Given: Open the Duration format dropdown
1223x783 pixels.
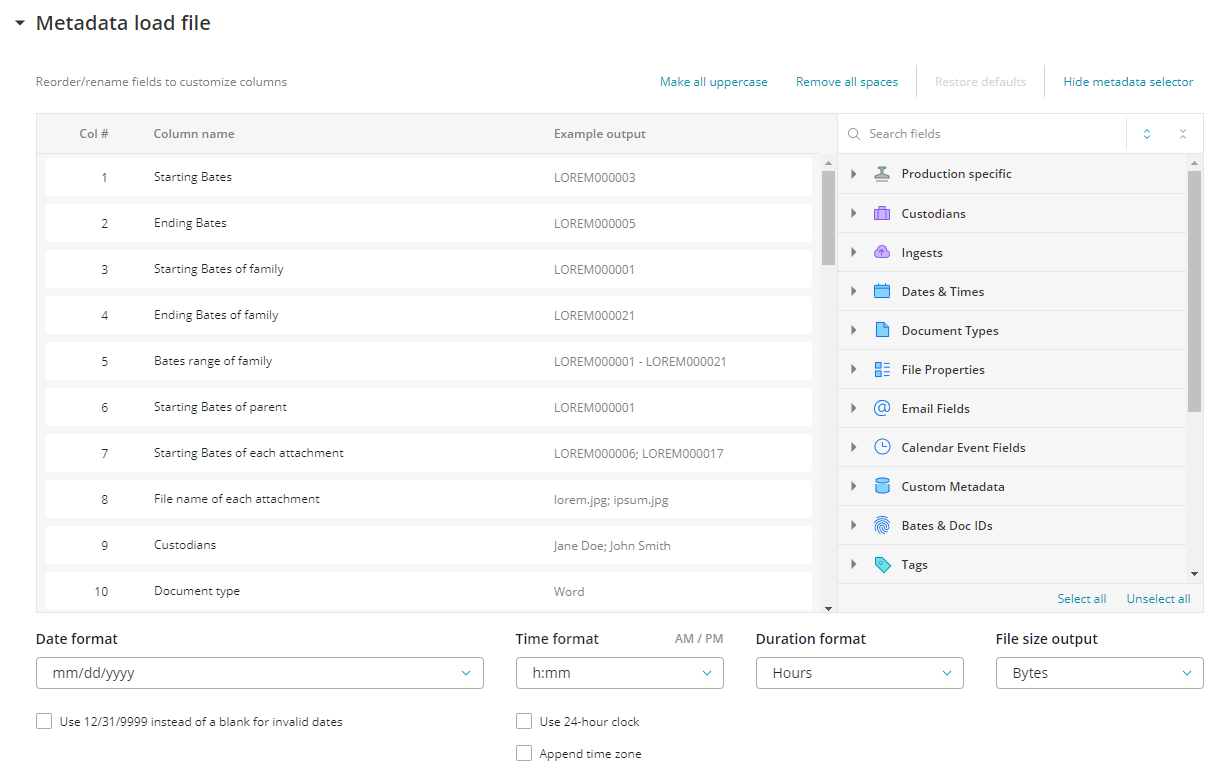Looking at the screenshot, I should coord(860,673).
